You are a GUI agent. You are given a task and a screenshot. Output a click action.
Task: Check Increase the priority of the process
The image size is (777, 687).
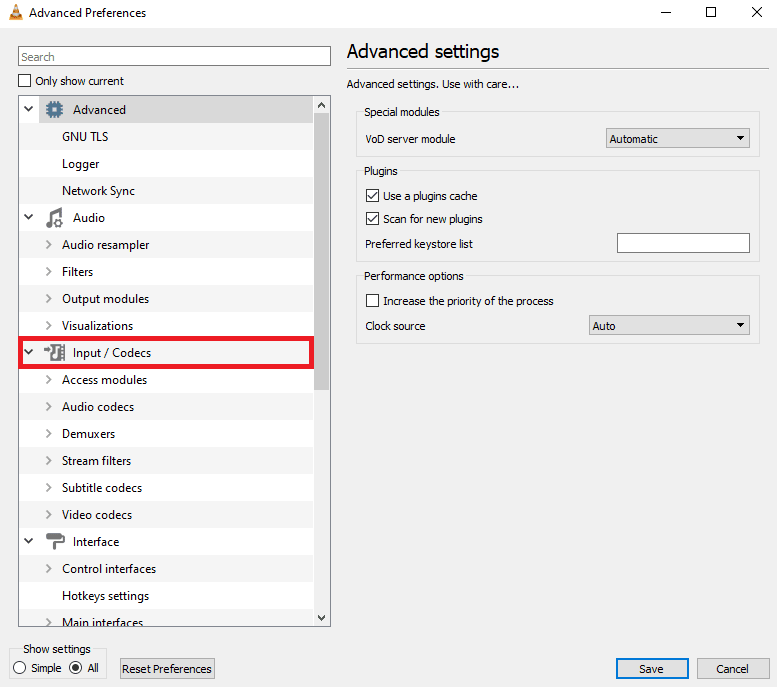click(x=372, y=300)
